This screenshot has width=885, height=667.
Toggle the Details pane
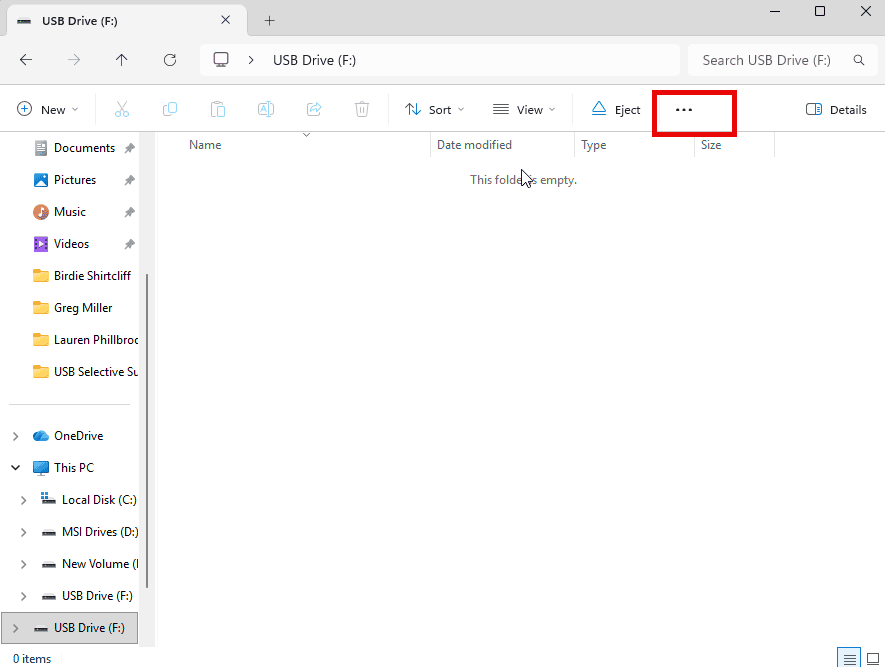coord(836,109)
